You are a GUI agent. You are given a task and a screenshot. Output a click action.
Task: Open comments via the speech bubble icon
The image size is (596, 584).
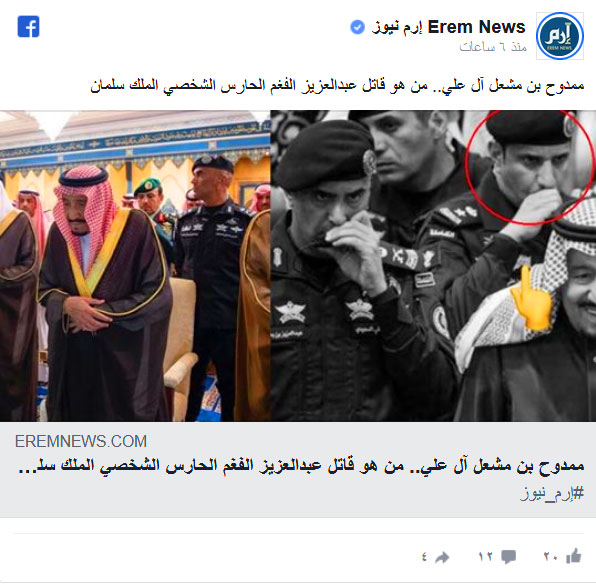509,557
